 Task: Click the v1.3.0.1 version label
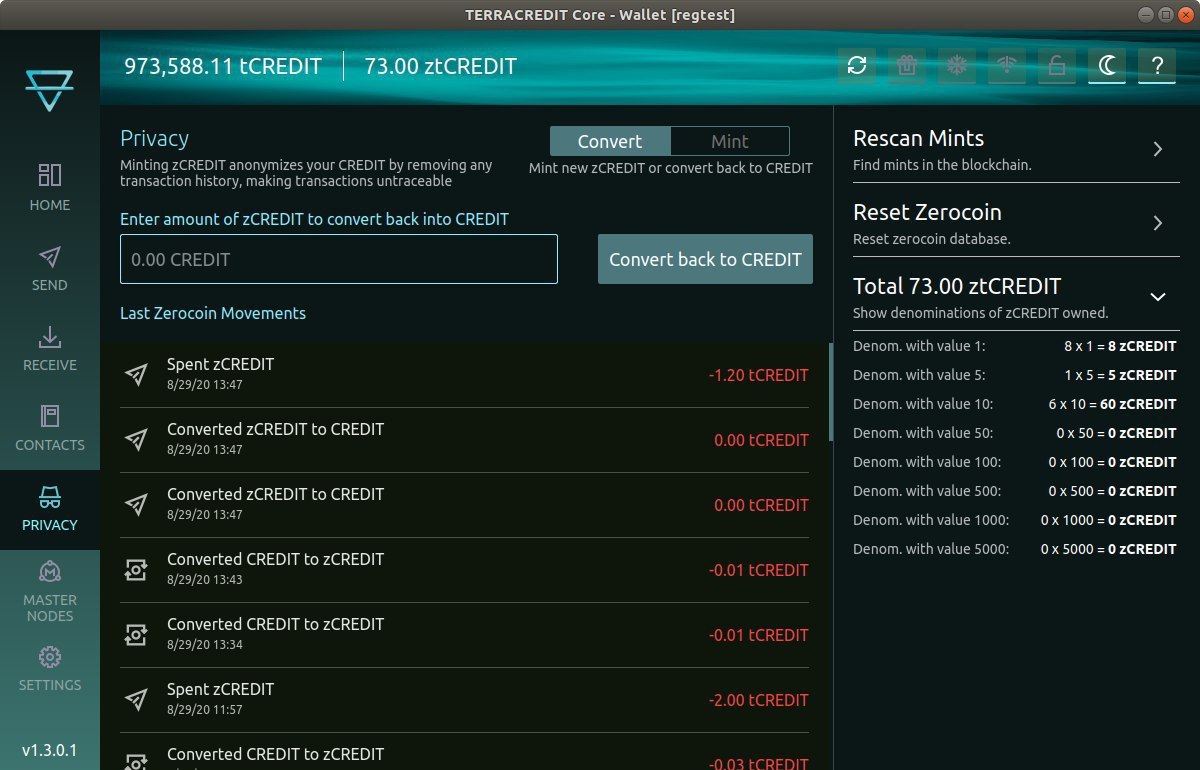[50, 750]
